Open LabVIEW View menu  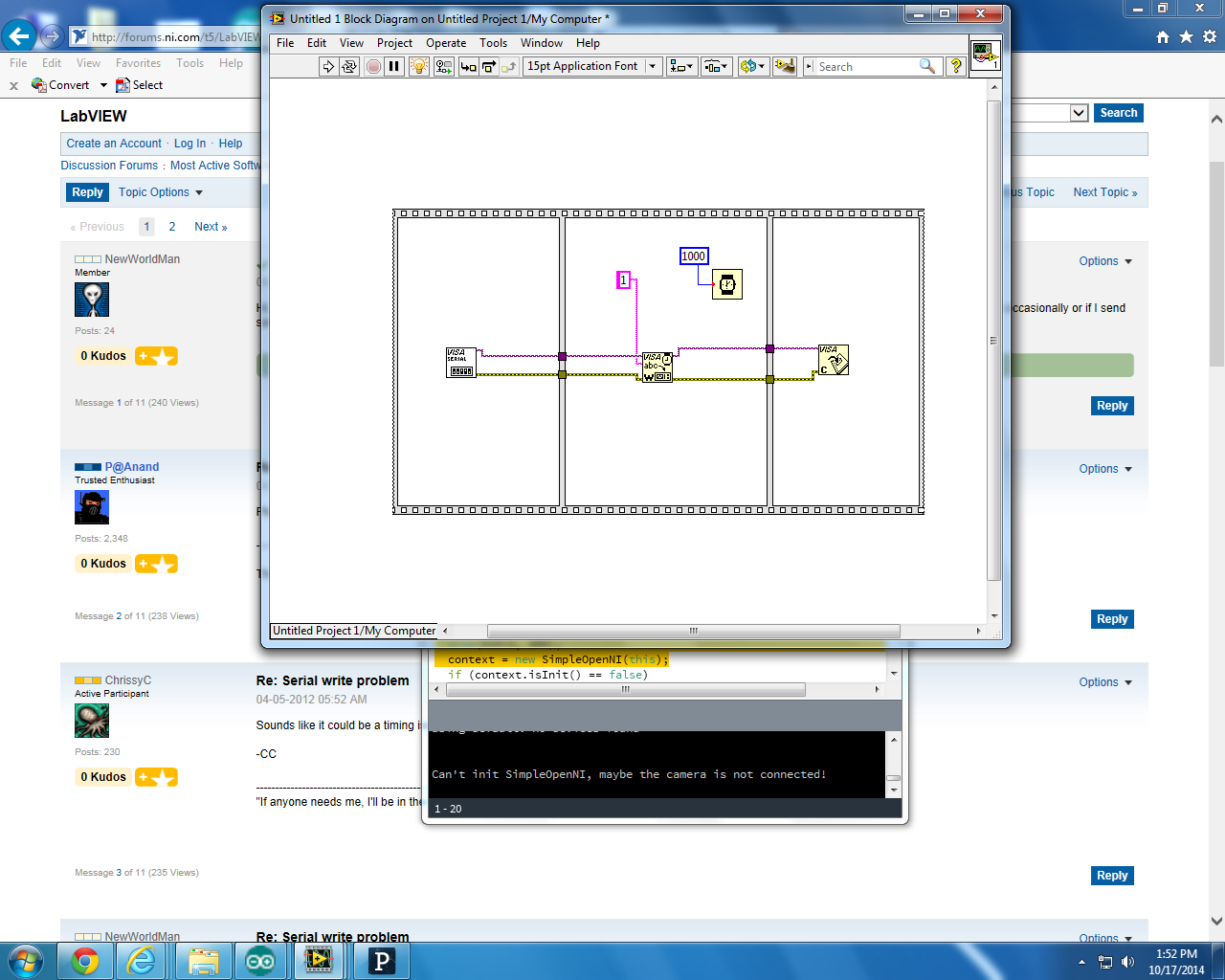tap(351, 43)
